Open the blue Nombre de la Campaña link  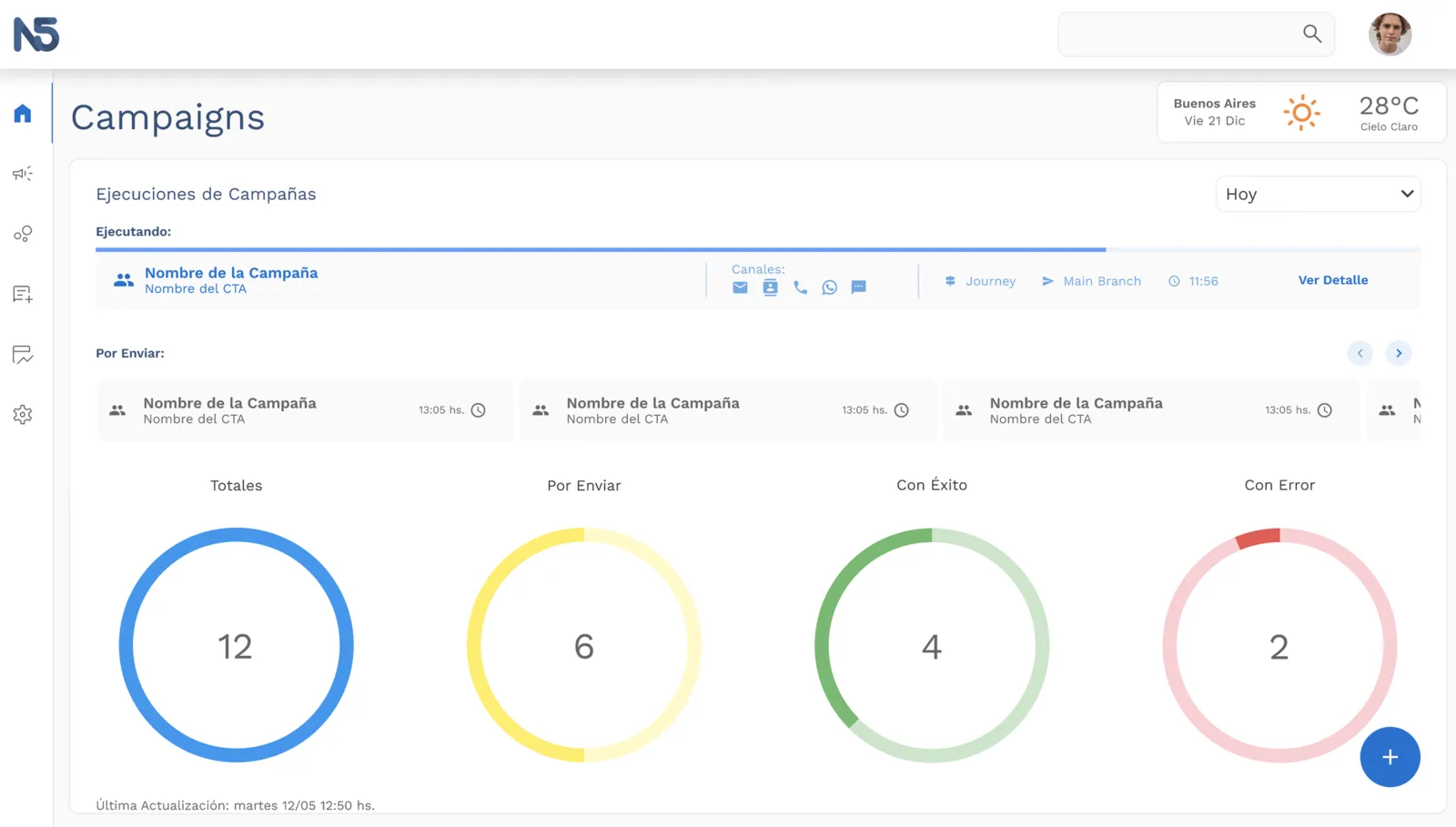click(231, 273)
